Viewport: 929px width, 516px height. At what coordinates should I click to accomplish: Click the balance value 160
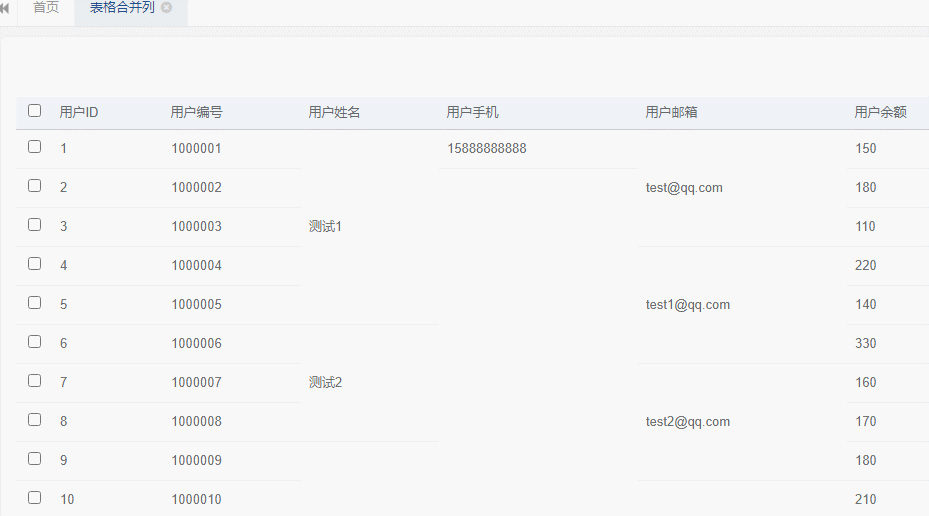(866, 383)
